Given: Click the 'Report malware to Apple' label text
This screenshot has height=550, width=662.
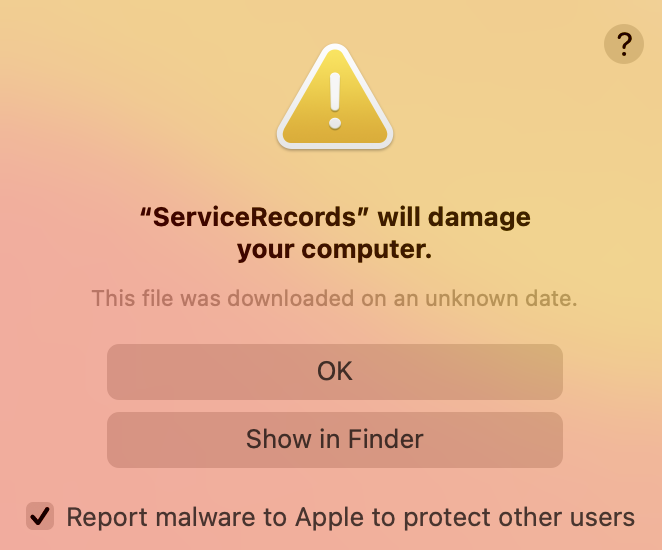Looking at the screenshot, I should (350, 517).
